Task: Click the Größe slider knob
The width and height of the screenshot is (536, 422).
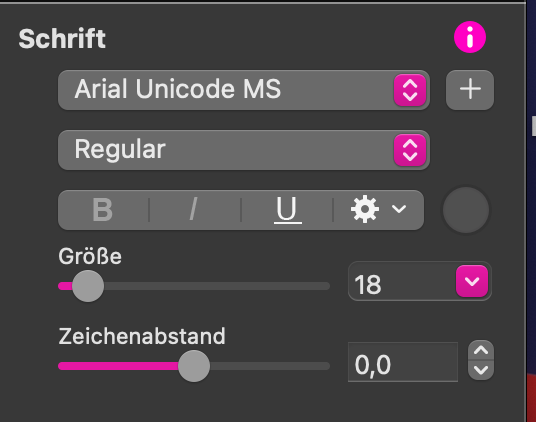Action: point(88,286)
